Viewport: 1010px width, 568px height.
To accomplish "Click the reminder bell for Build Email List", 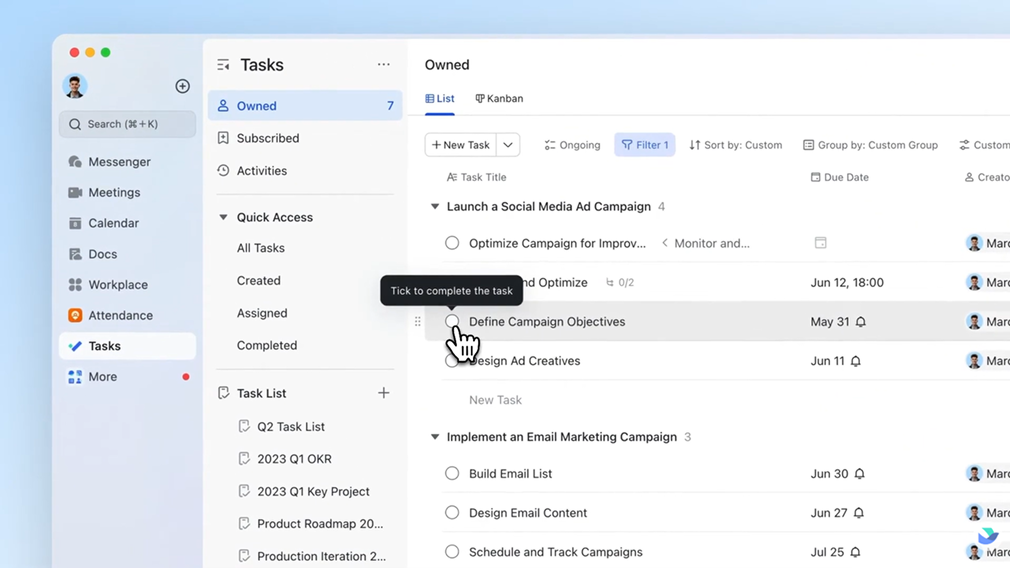I will [859, 474].
